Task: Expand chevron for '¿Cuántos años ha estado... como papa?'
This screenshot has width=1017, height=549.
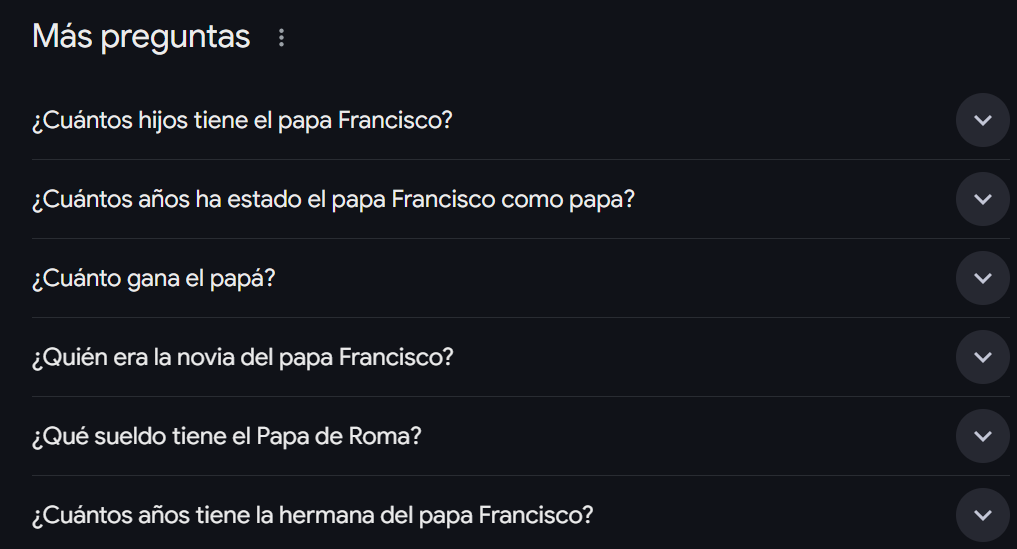Action: [982, 199]
